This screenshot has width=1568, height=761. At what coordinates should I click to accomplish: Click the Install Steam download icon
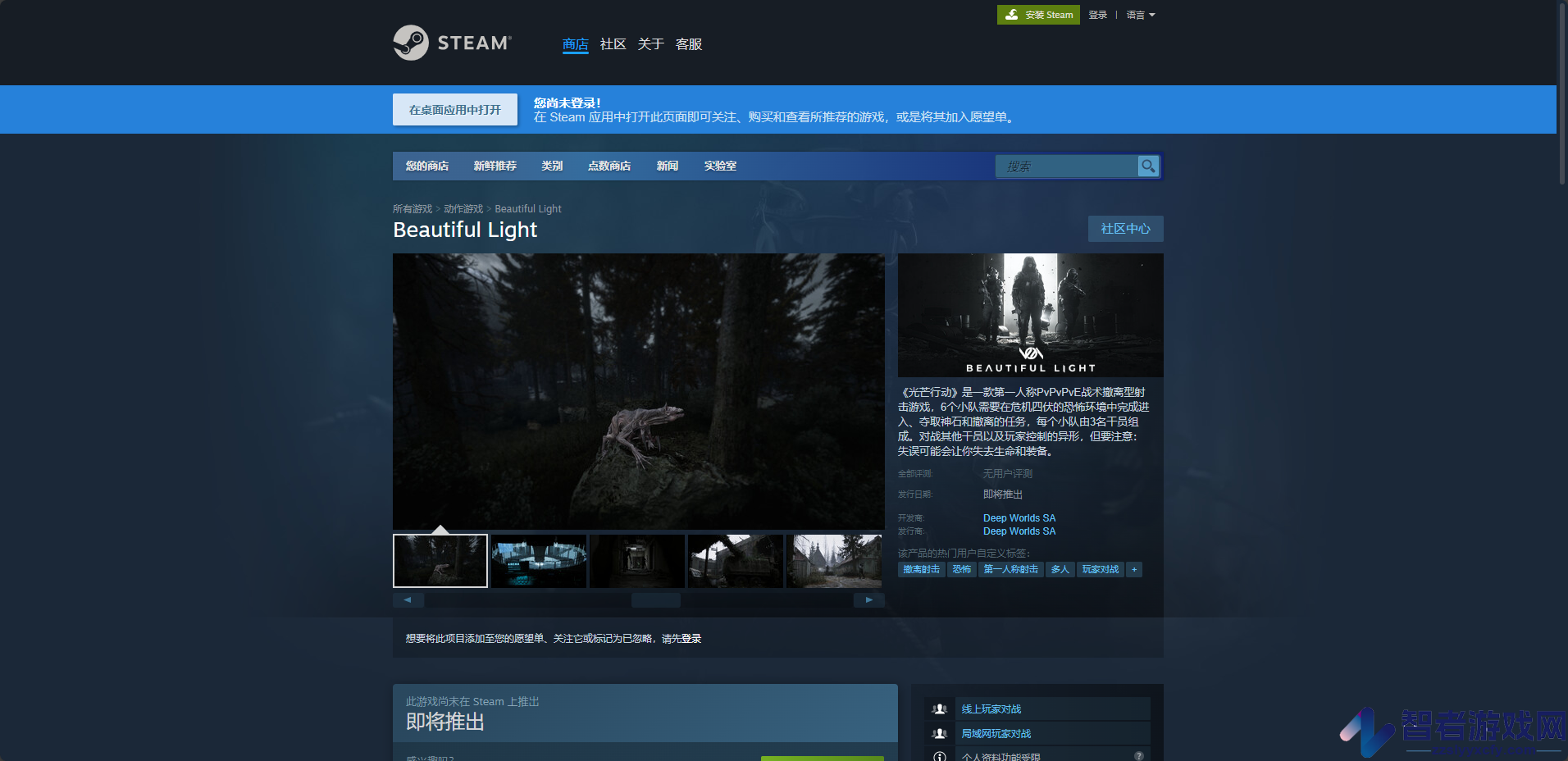(x=1012, y=15)
